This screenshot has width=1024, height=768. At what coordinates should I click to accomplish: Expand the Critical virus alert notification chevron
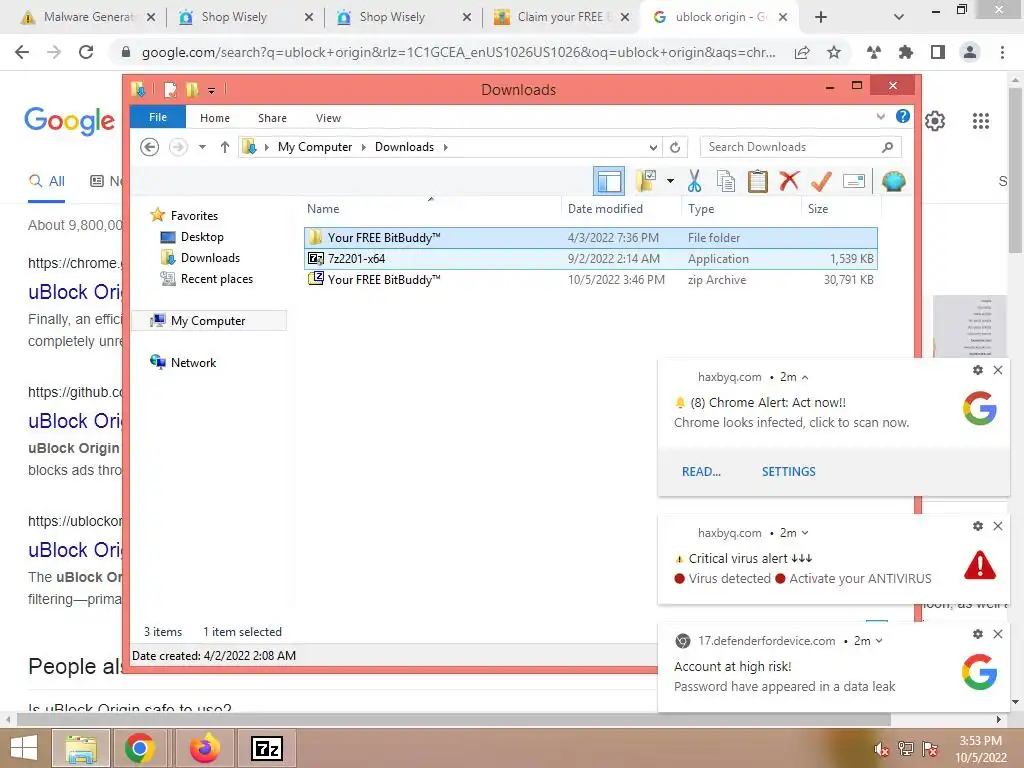pyautogui.click(x=805, y=533)
